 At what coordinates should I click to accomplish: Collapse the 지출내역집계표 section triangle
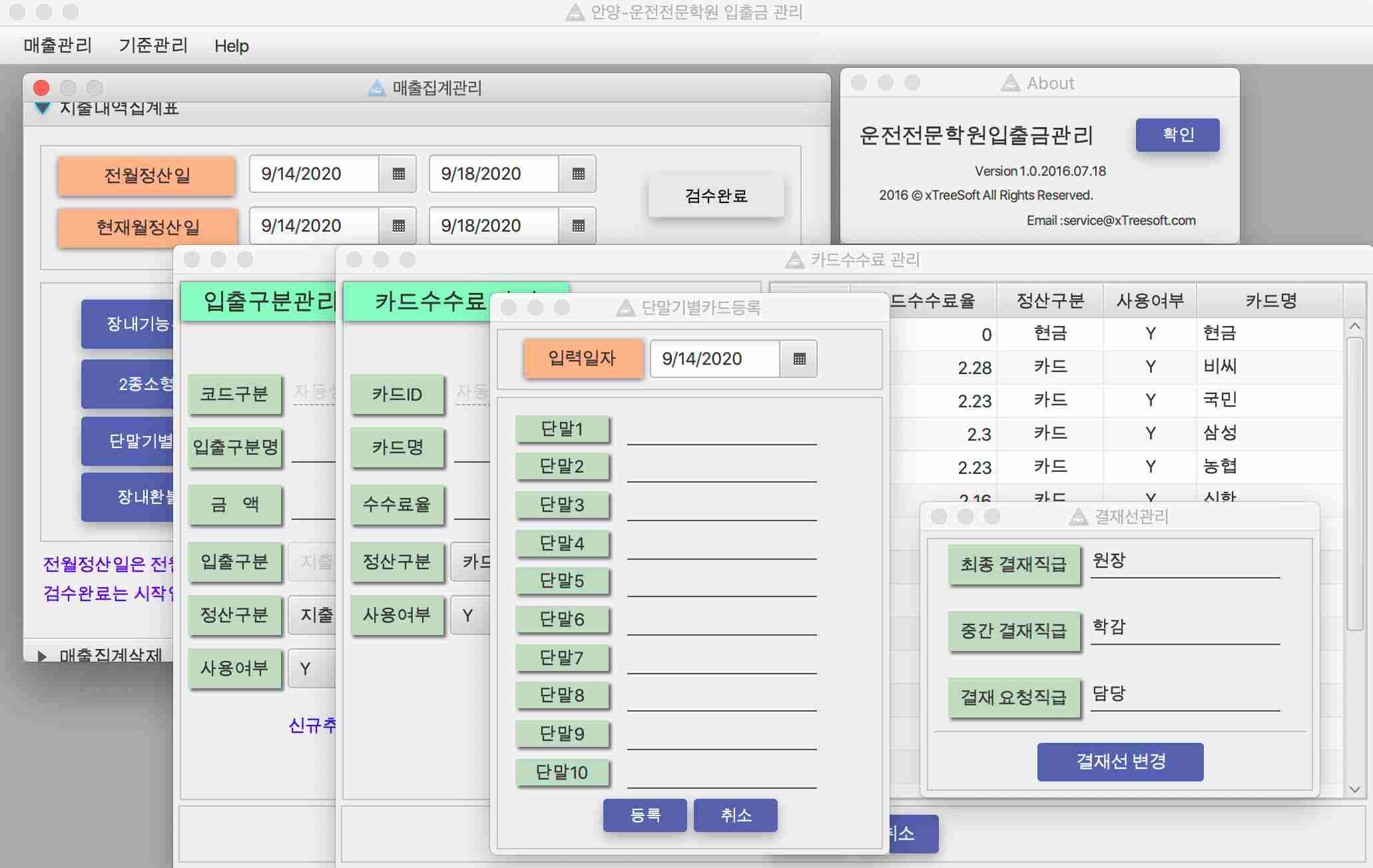(42, 108)
